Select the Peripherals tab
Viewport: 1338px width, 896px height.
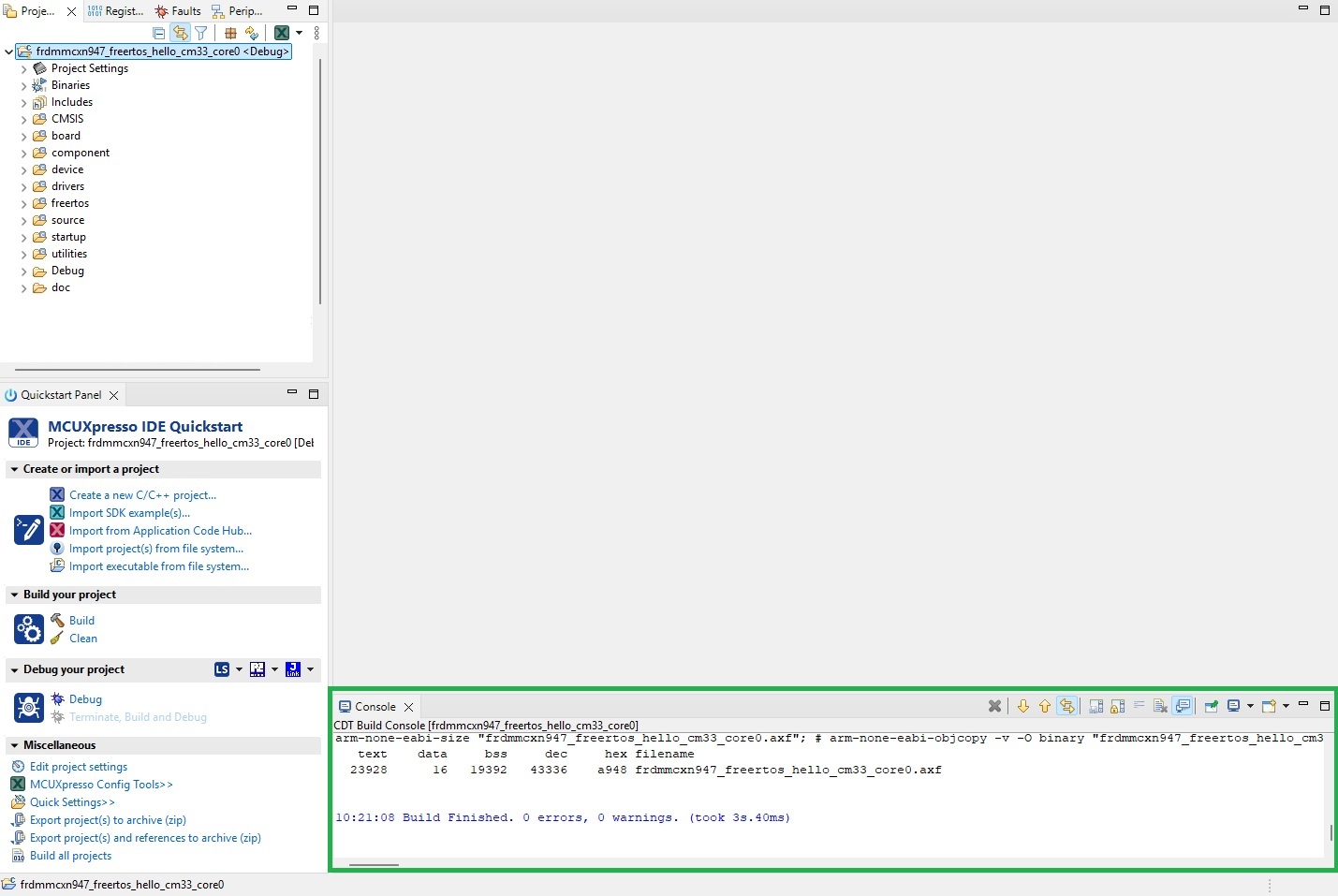click(x=237, y=10)
